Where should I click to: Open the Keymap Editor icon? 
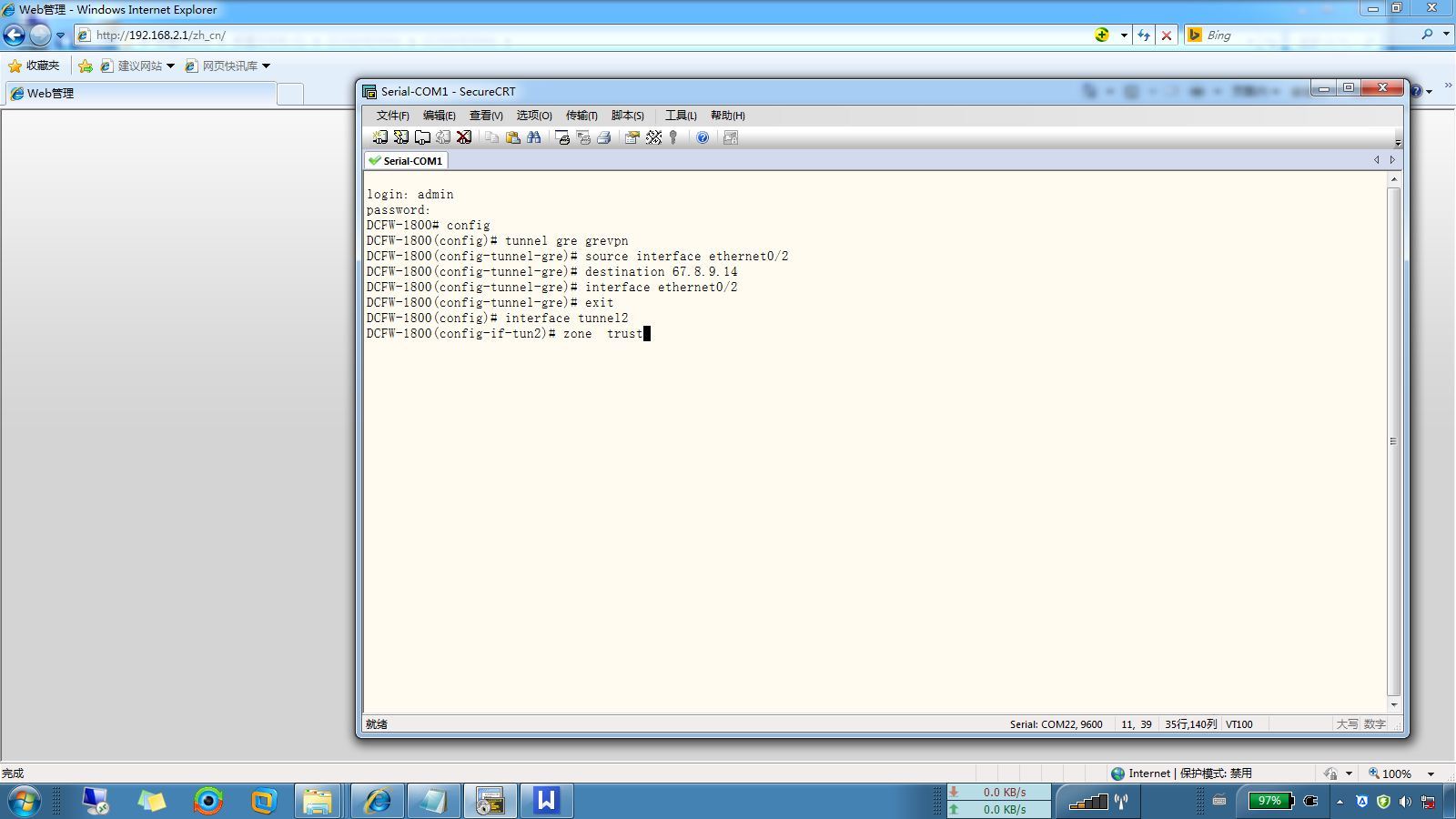[653, 137]
